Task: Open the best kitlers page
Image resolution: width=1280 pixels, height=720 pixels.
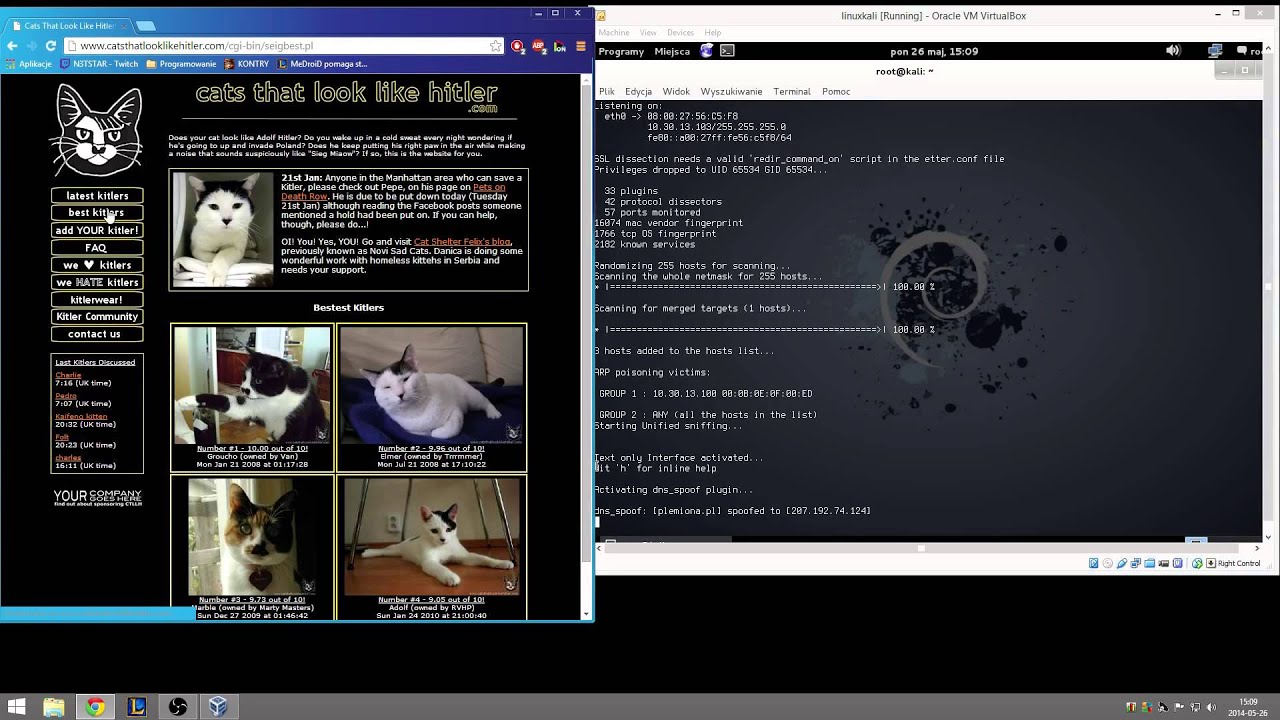Action: 97,213
